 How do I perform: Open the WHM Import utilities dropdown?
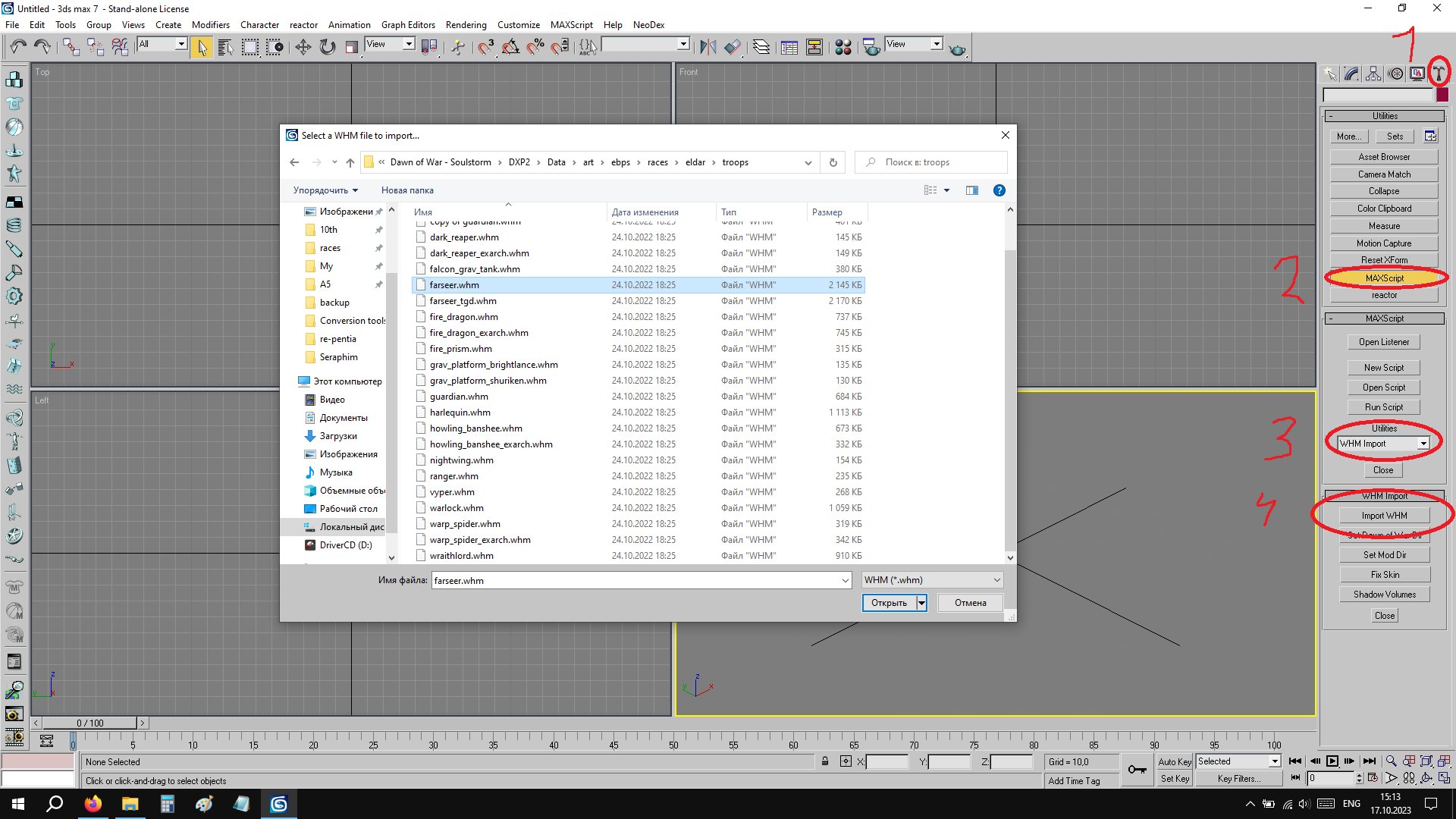click(1423, 444)
